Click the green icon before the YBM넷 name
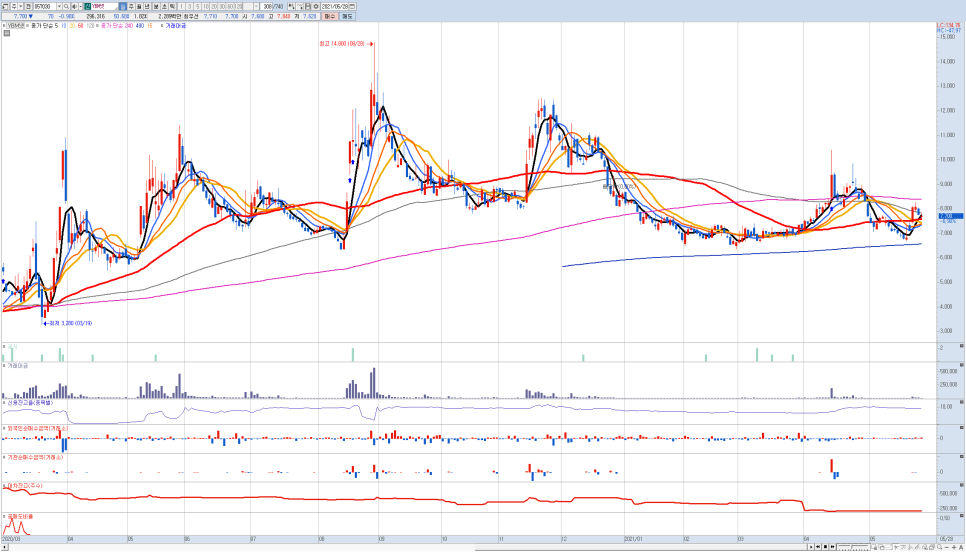The height and width of the screenshot is (552, 966). [88, 6]
